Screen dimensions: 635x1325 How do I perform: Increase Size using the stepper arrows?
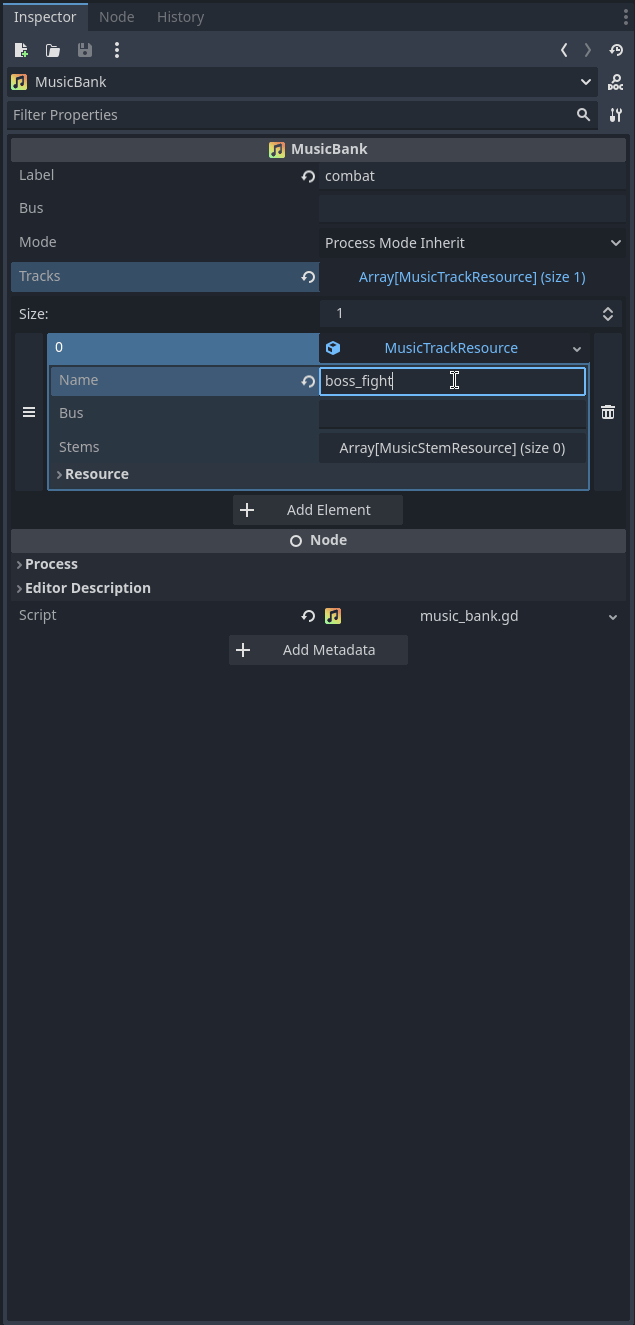pyautogui.click(x=608, y=308)
